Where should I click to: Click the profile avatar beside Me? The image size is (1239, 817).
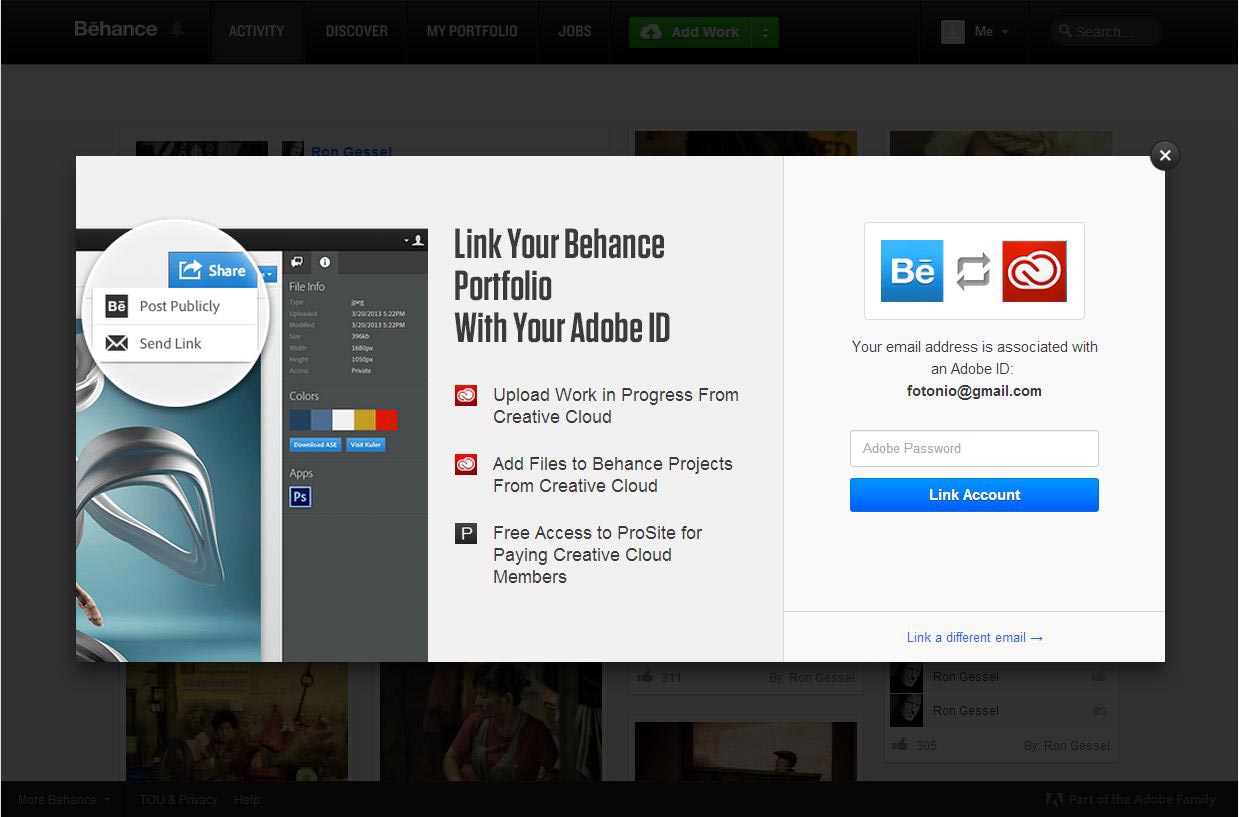click(952, 32)
